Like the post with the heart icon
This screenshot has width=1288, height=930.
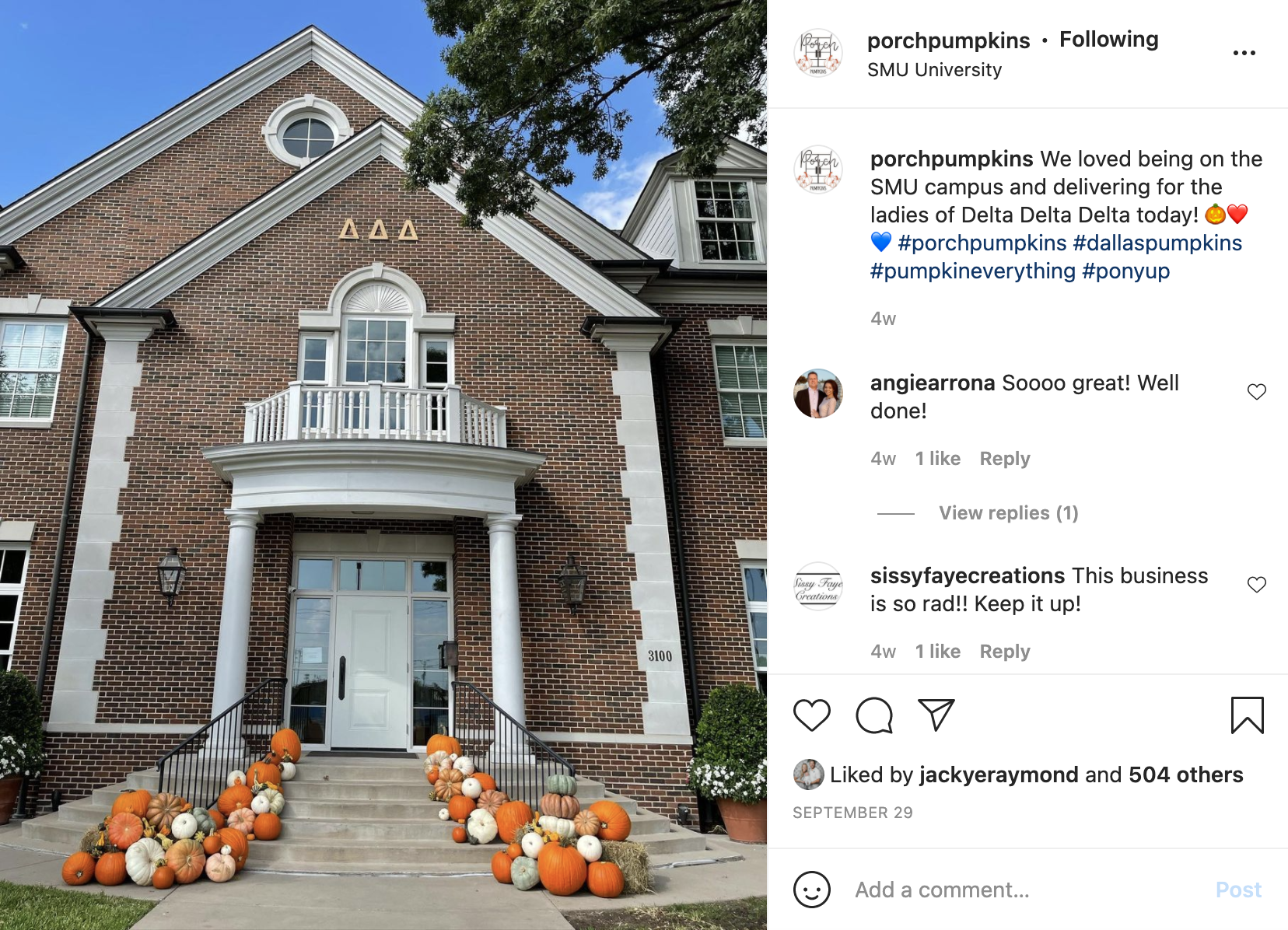click(811, 715)
